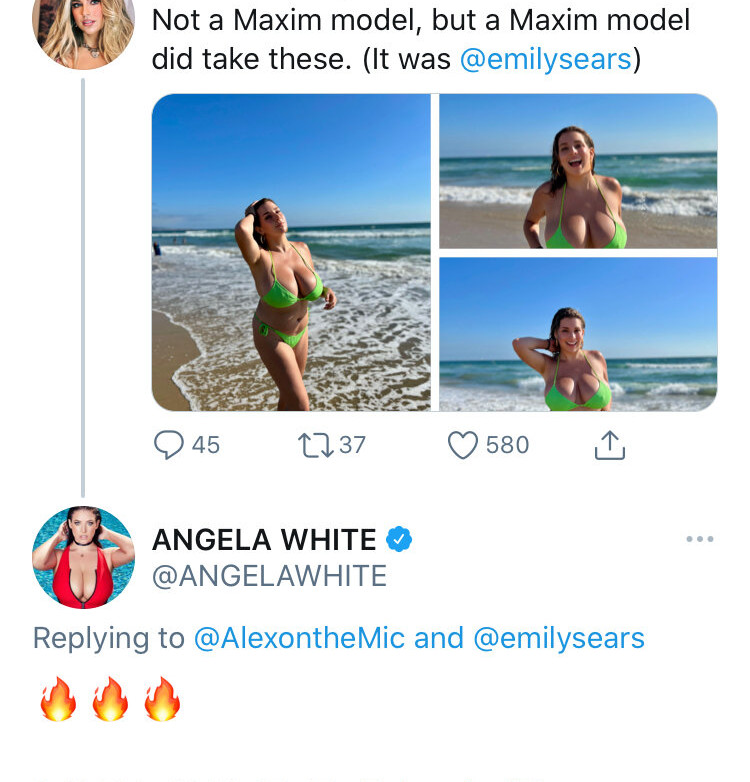Open the @ANGELAWHITE handle
750x782 pixels.
(x=269, y=576)
